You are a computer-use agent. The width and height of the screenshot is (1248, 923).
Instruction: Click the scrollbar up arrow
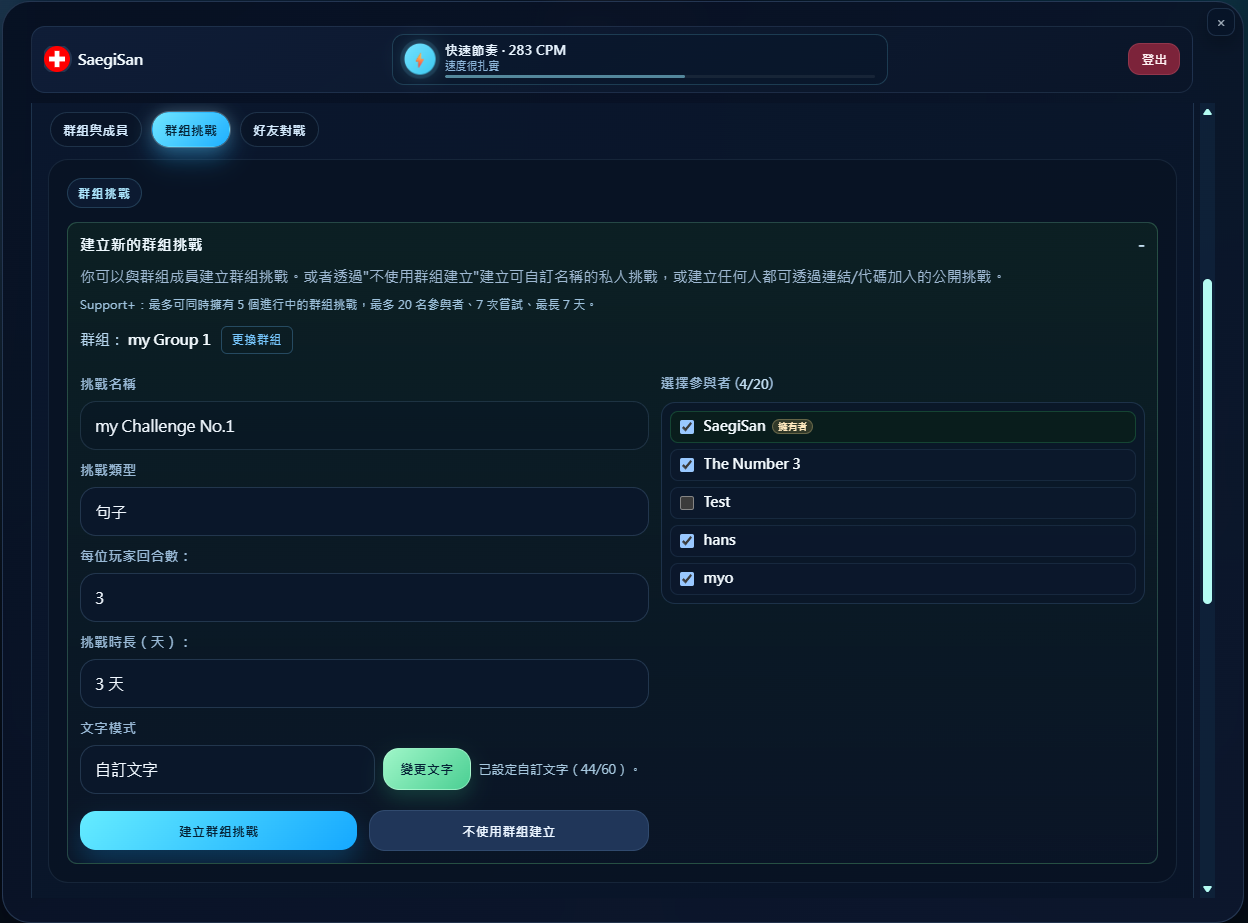tap(1207, 112)
